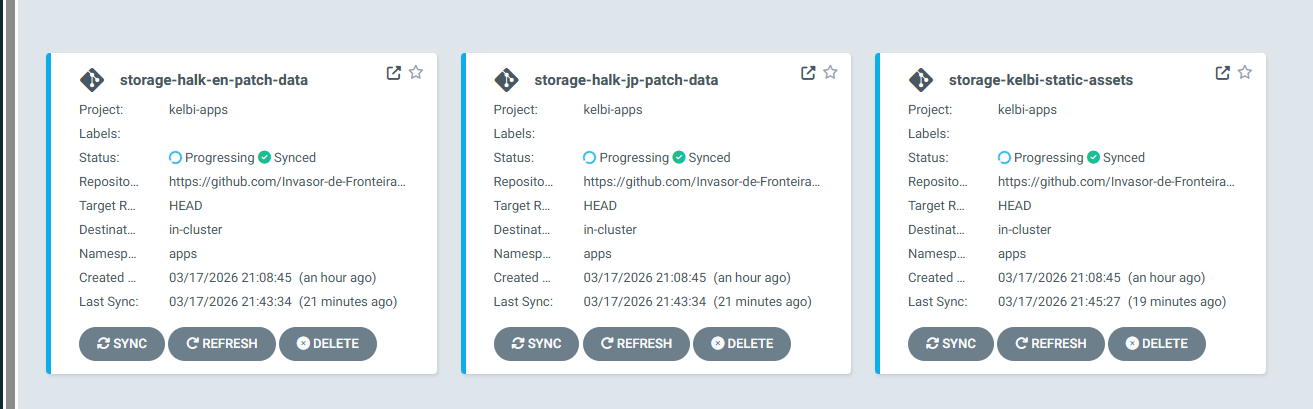Screen dimensions: 1313x409
Task: Open the storage-halk-jp-patch-data repository URL
Action: [702, 182]
